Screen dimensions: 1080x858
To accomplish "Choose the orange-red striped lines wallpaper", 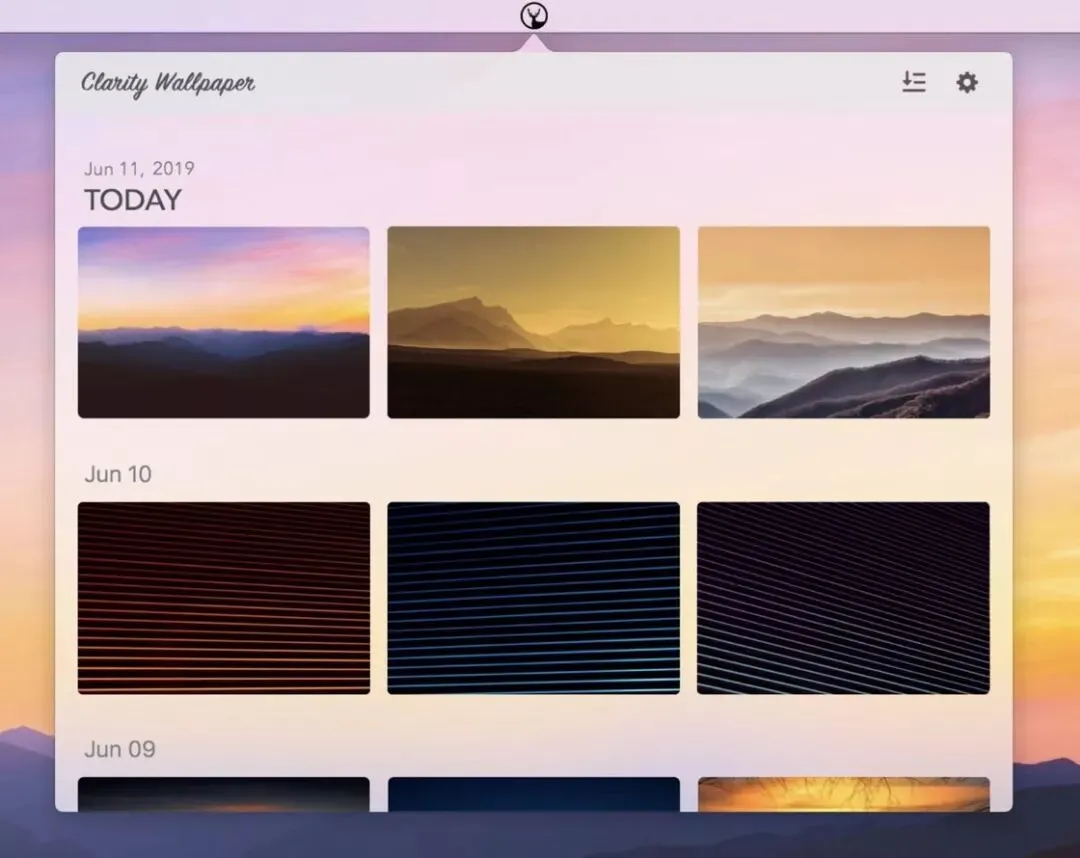I will click(x=224, y=598).
